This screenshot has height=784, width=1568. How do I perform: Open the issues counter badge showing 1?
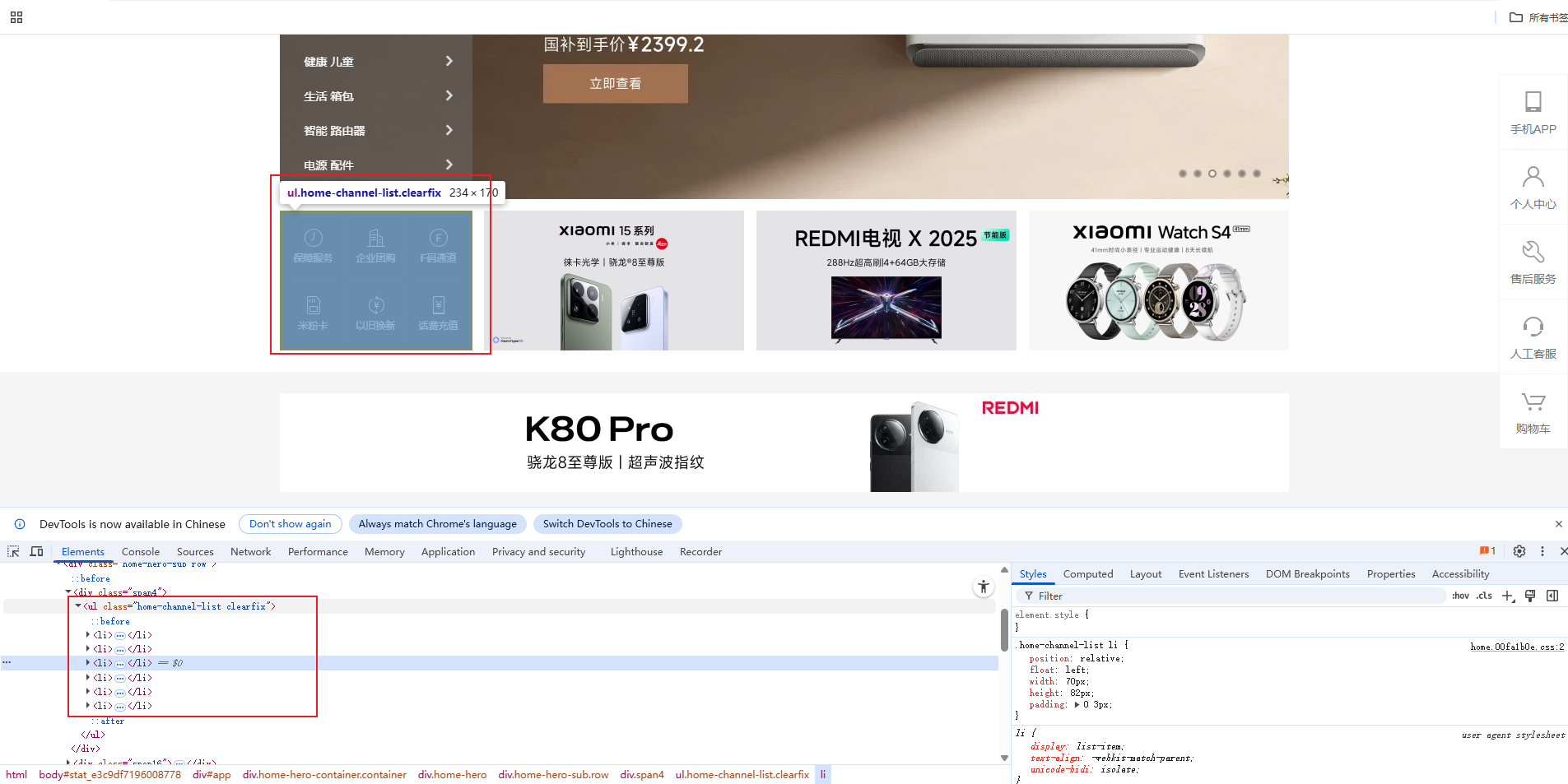coord(1487,551)
